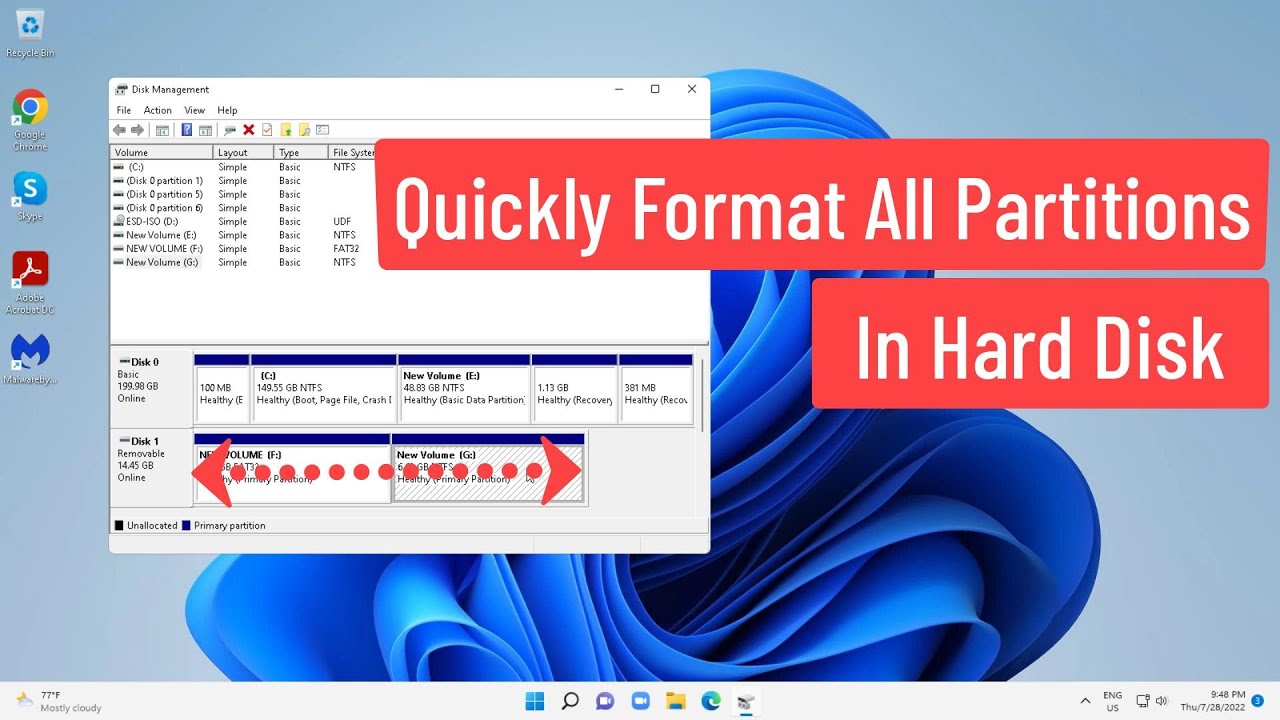Open the weather widget showing 77°F
This screenshot has height=720, width=1280.
[x=59, y=701]
